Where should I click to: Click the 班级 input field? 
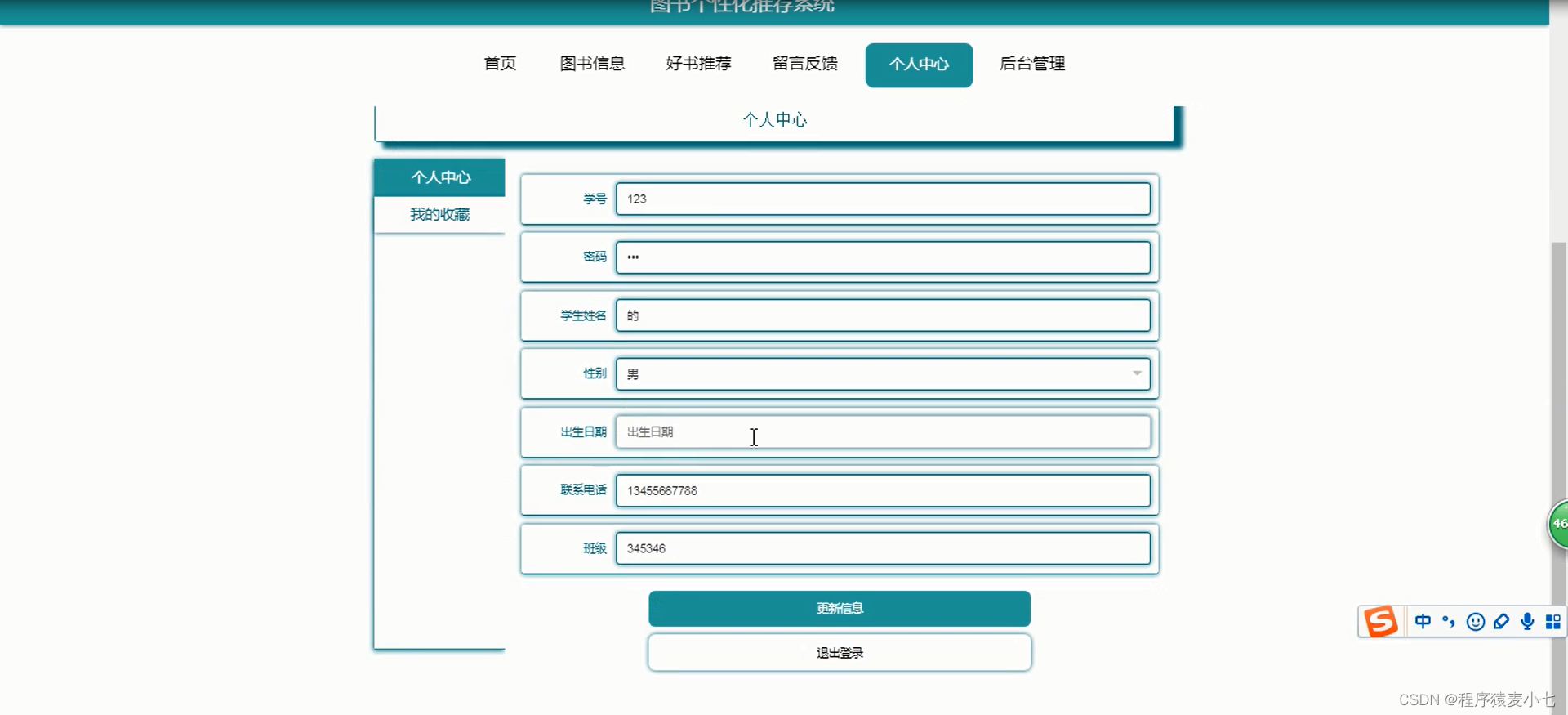[x=883, y=548]
